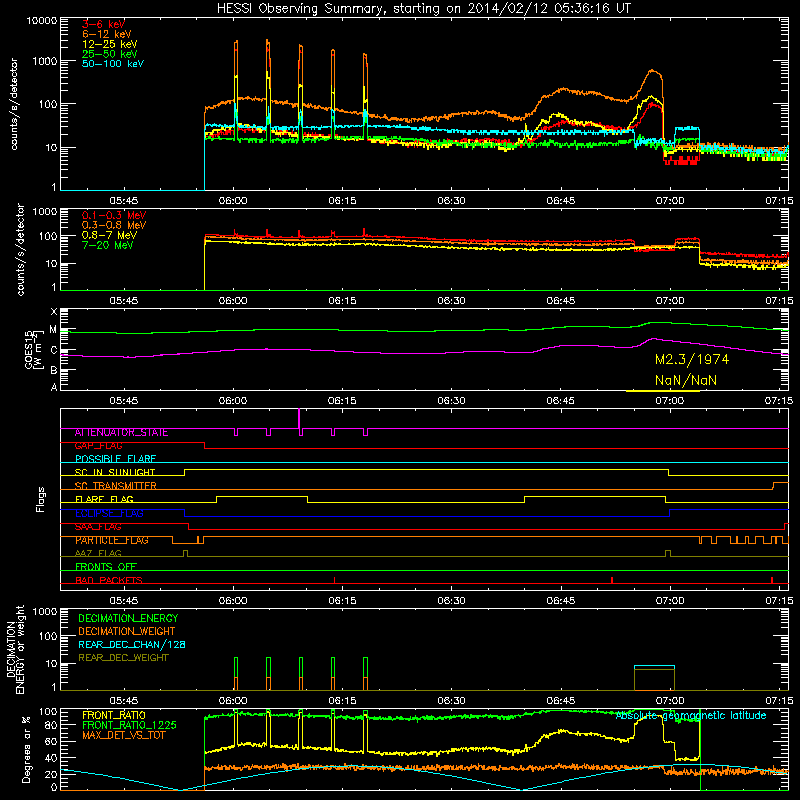Screen dimensions: 800x800
Task: Click the '05:45' tick under the decimation plot
Action: coord(124,701)
